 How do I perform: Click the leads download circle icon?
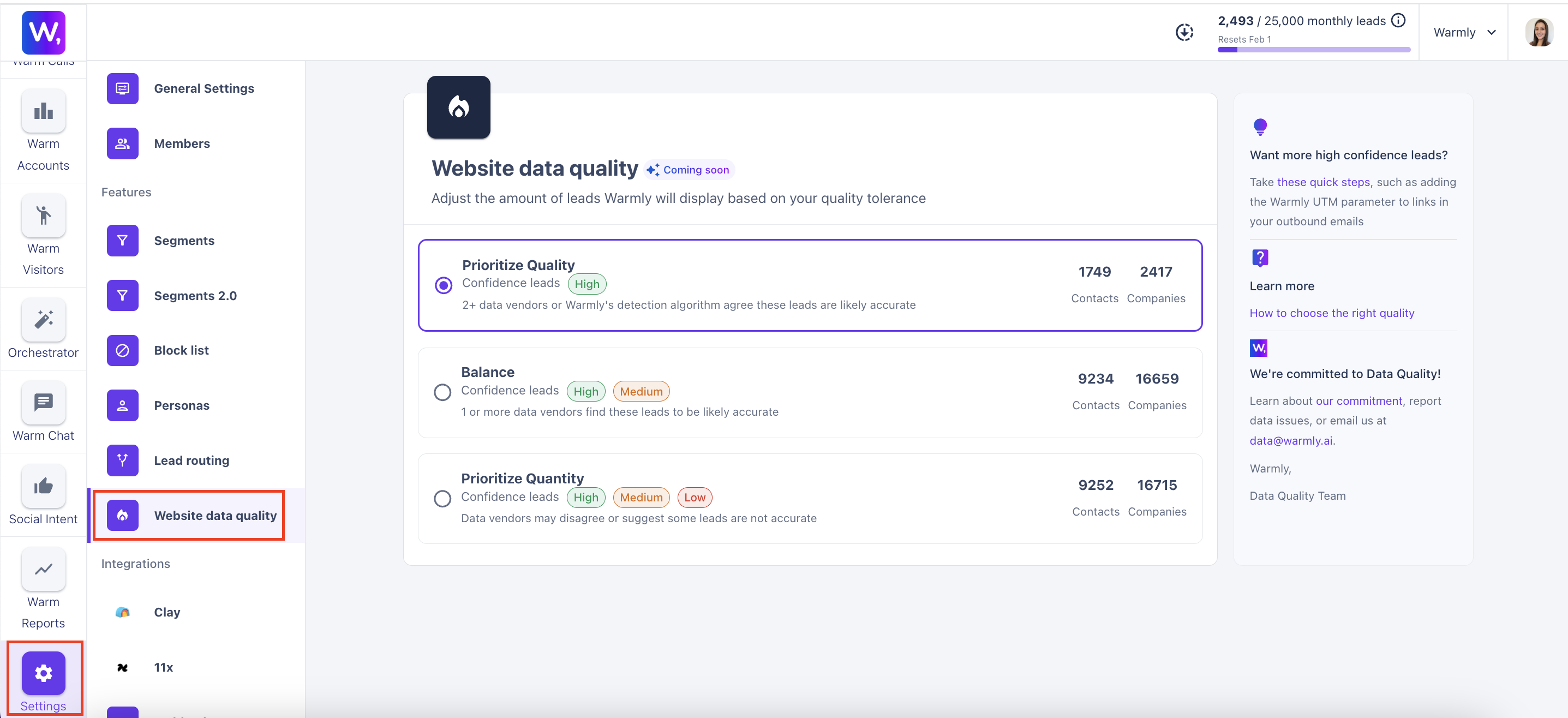click(1184, 32)
